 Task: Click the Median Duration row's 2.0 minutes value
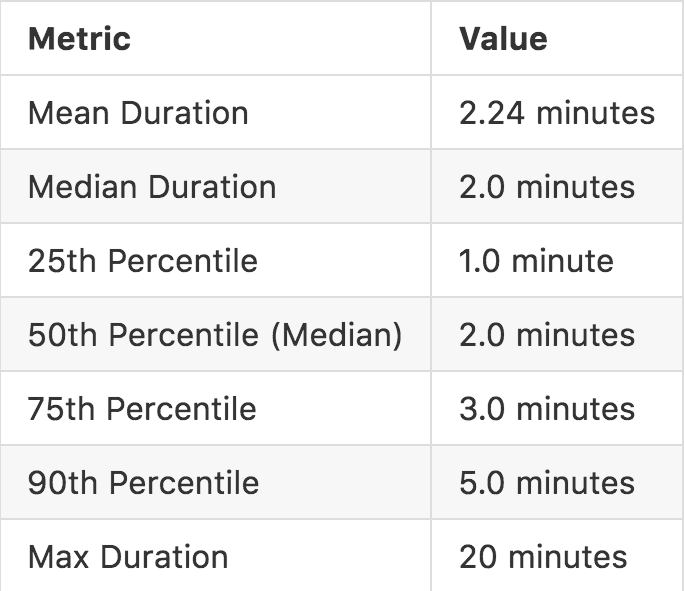[547, 187]
